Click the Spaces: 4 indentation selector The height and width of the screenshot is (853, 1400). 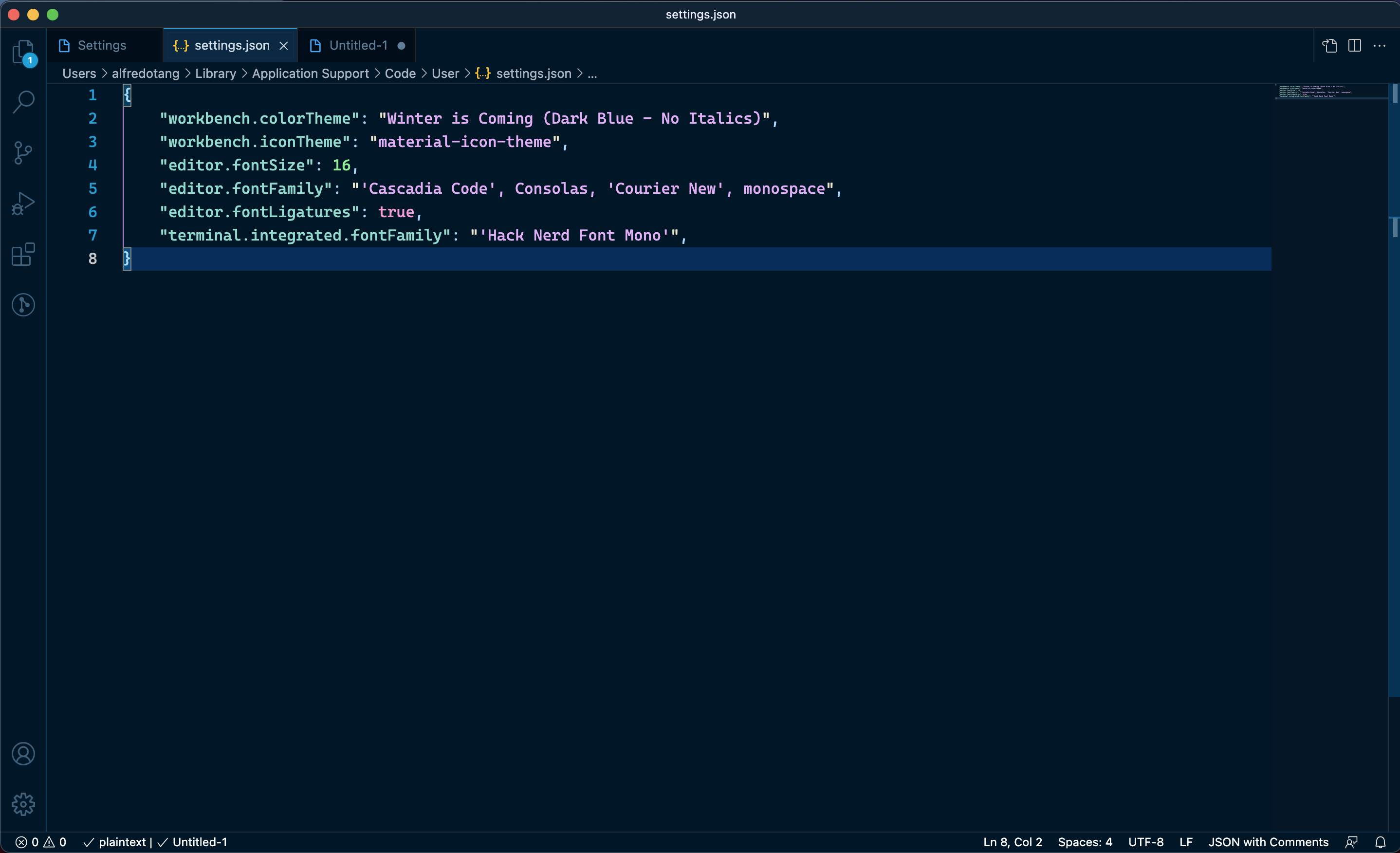(x=1085, y=842)
